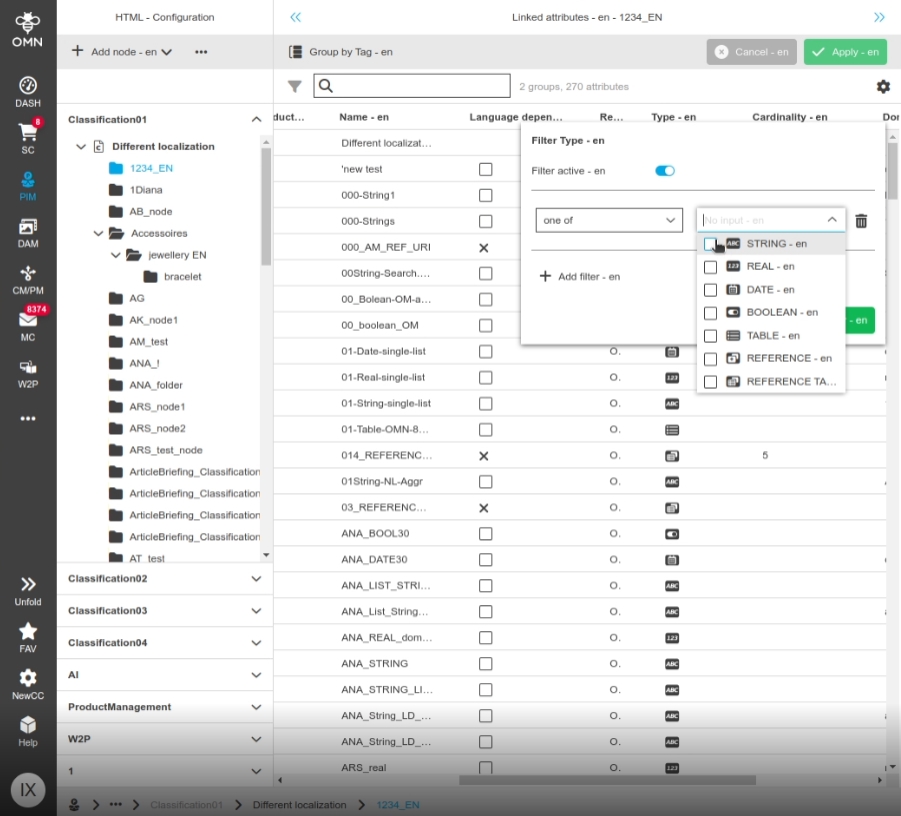
Task: Click the OMN bee logo
Action: pos(28,30)
